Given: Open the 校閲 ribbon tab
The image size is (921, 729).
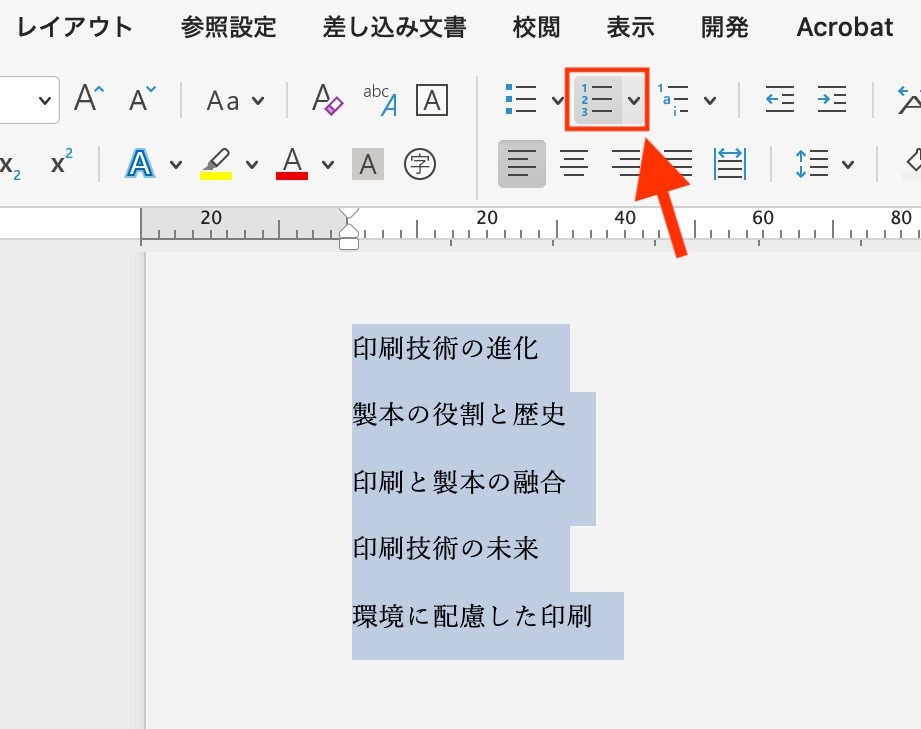Looking at the screenshot, I should coord(536,27).
